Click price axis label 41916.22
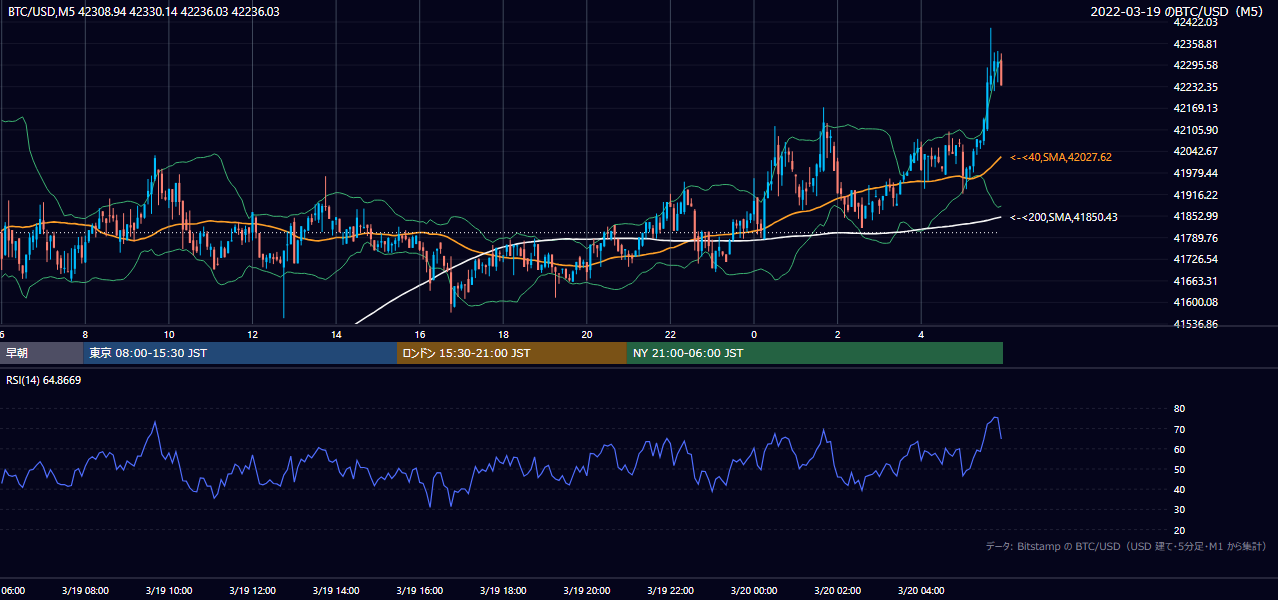Screen dimensions: 1278x600 (1196, 195)
